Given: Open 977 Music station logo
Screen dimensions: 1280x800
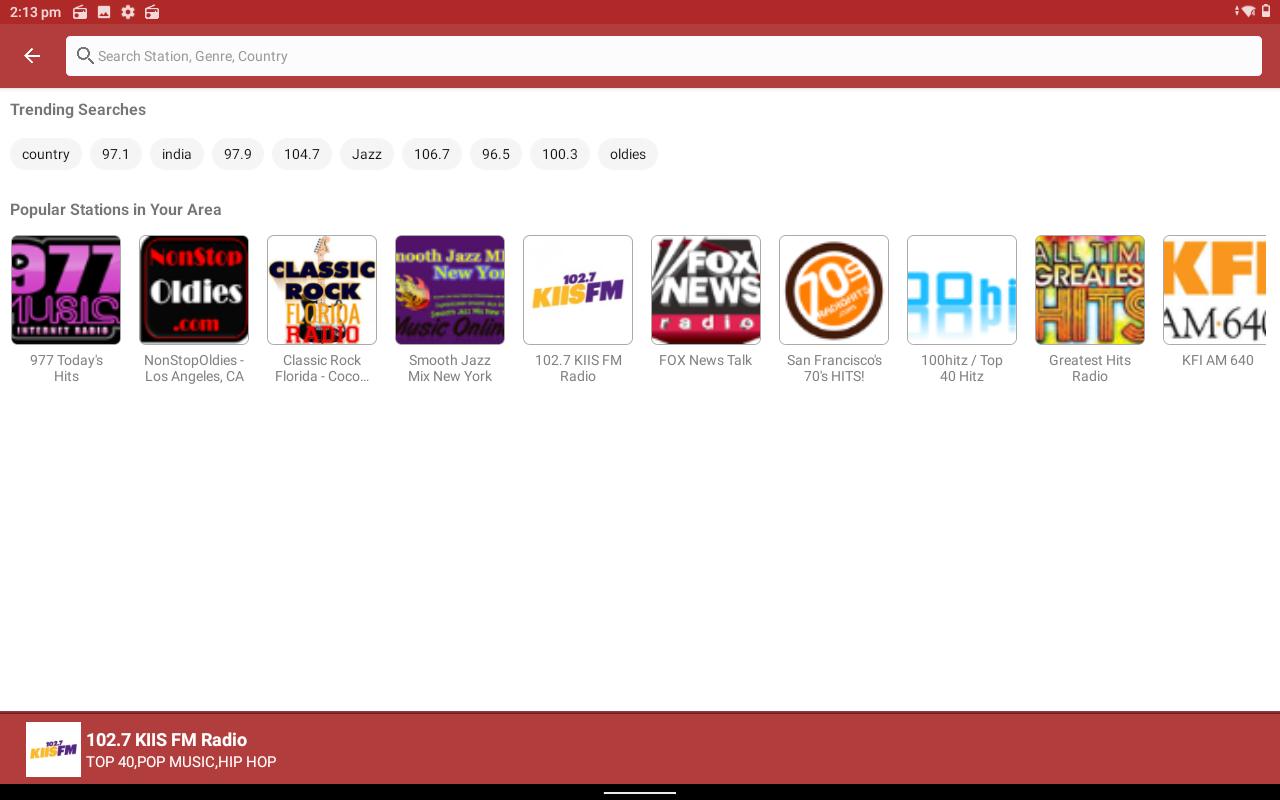Looking at the screenshot, I should pos(66,290).
